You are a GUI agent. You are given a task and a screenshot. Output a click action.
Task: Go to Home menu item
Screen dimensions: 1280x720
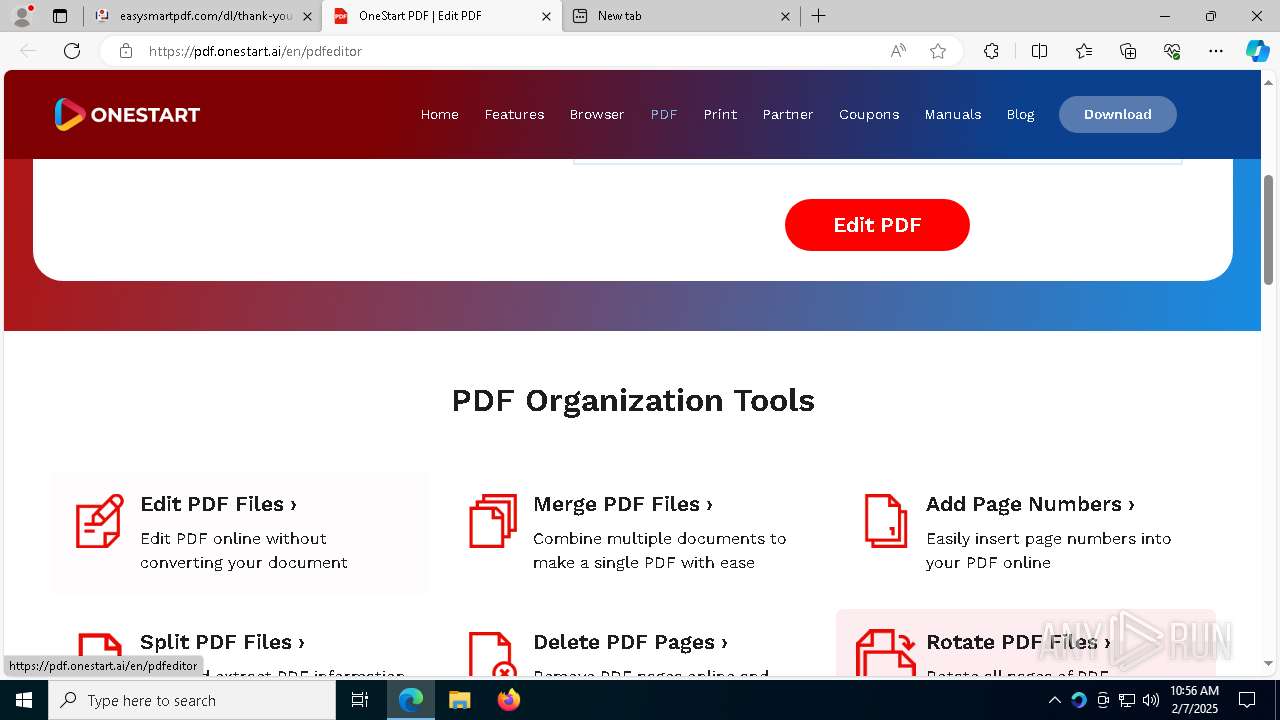[x=440, y=114]
